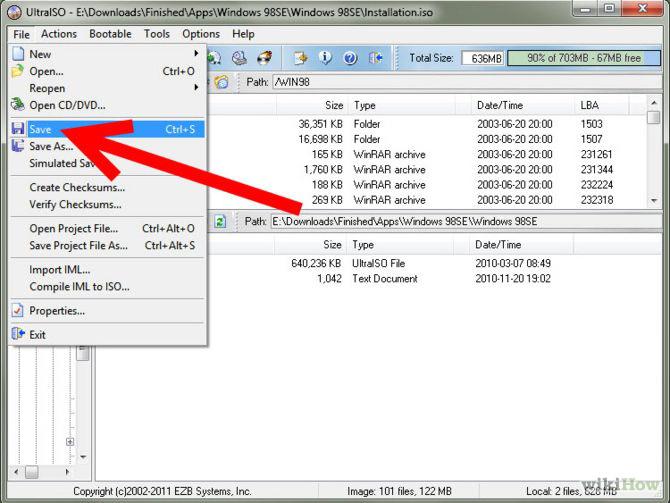Click the add files toolbar icon
This screenshot has width=670, height=503.
(x=300, y=58)
